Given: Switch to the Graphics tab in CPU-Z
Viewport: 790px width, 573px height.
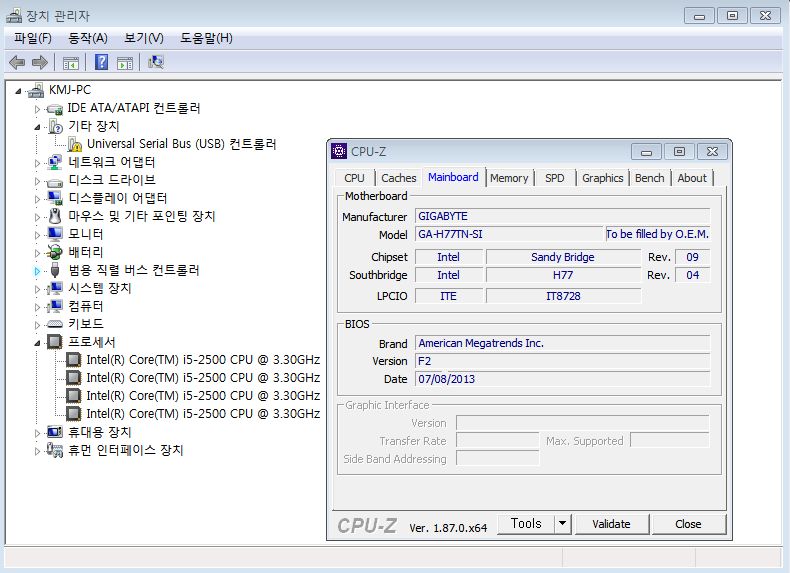Looking at the screenshot, I should [x=603, y=178].
